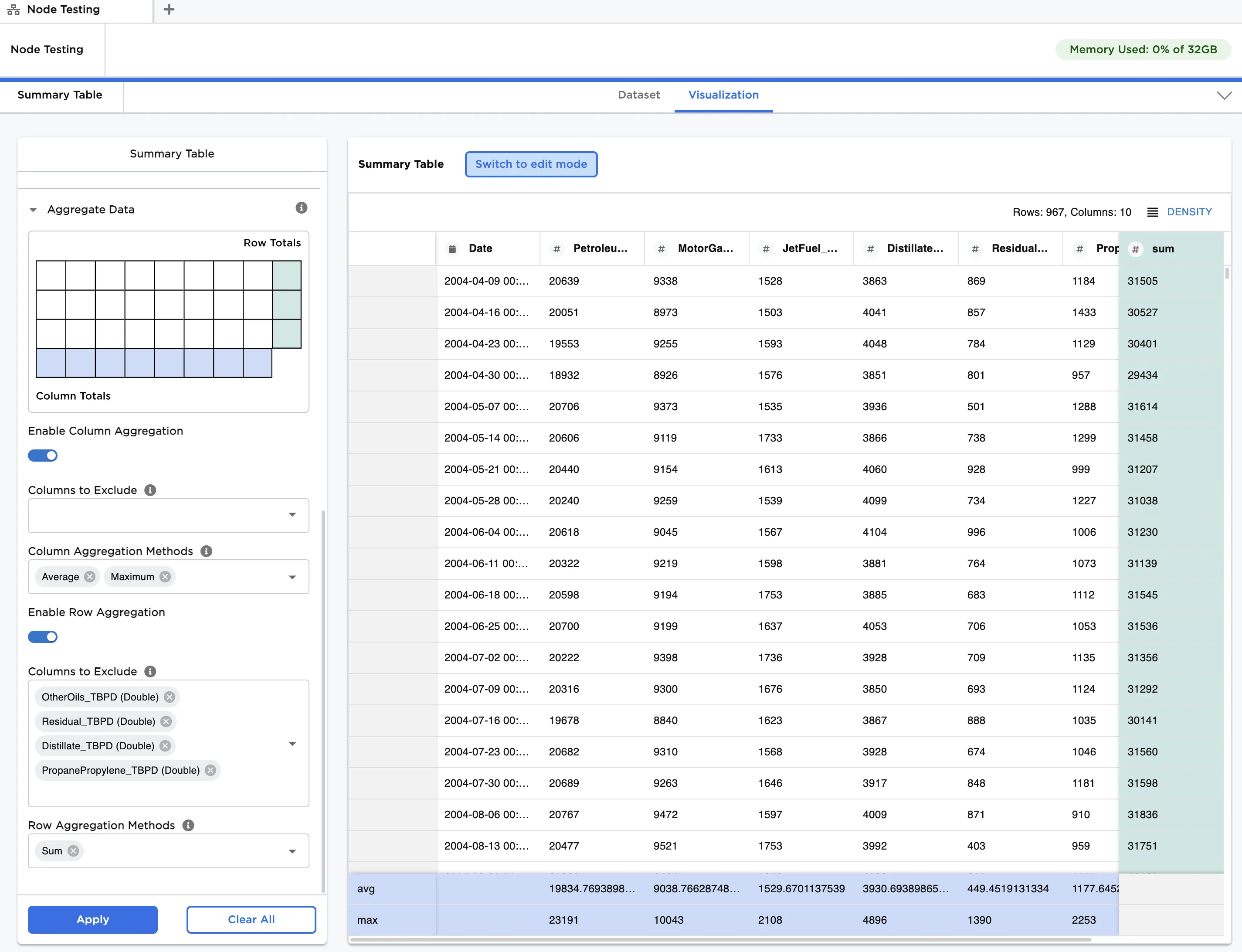Click Switch to edit mode button
The height and width of the screenshot is (952, 1242).
(x=531, y=164)
